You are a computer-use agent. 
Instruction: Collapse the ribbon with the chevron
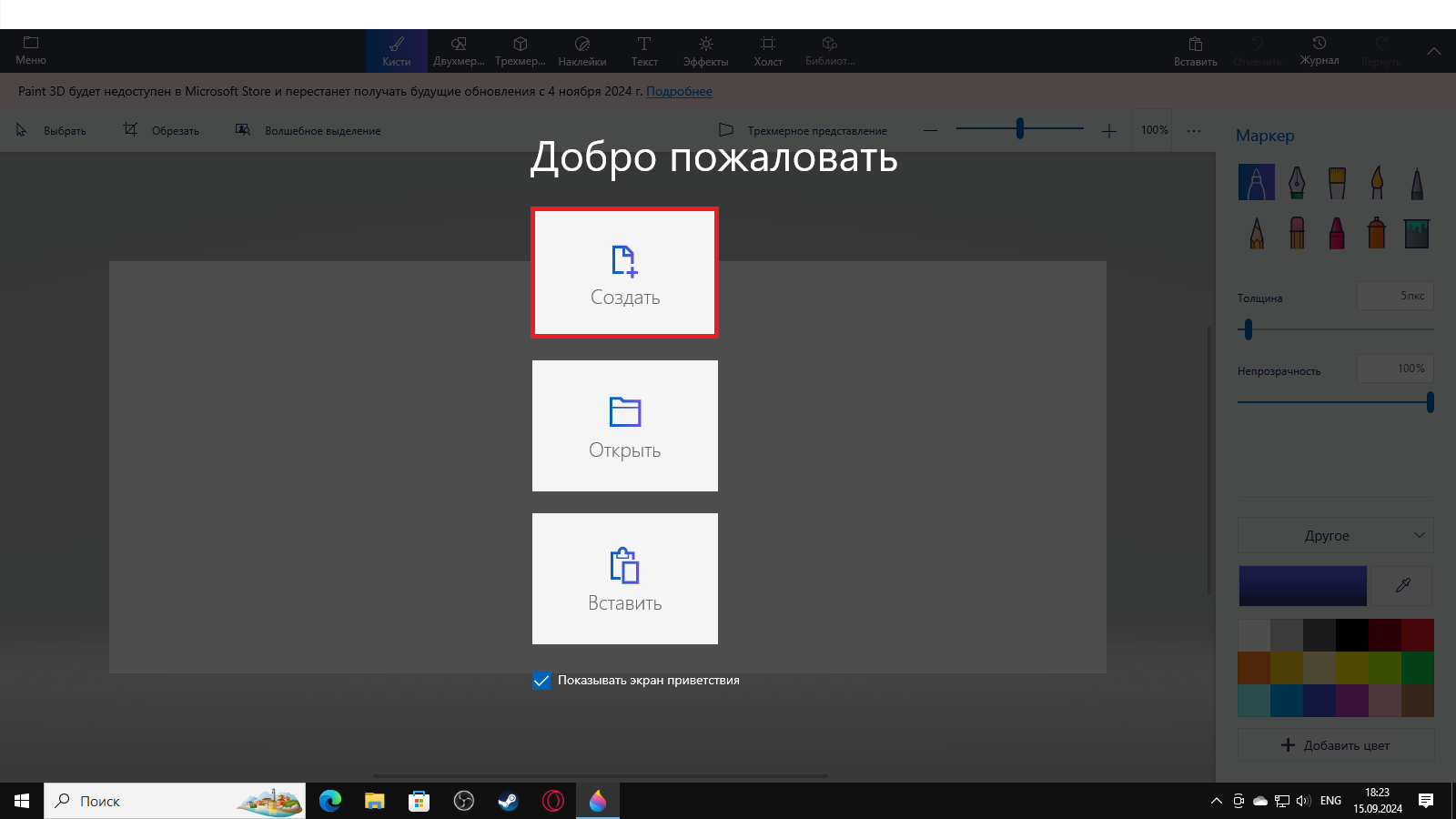[x=1434, y=51]
